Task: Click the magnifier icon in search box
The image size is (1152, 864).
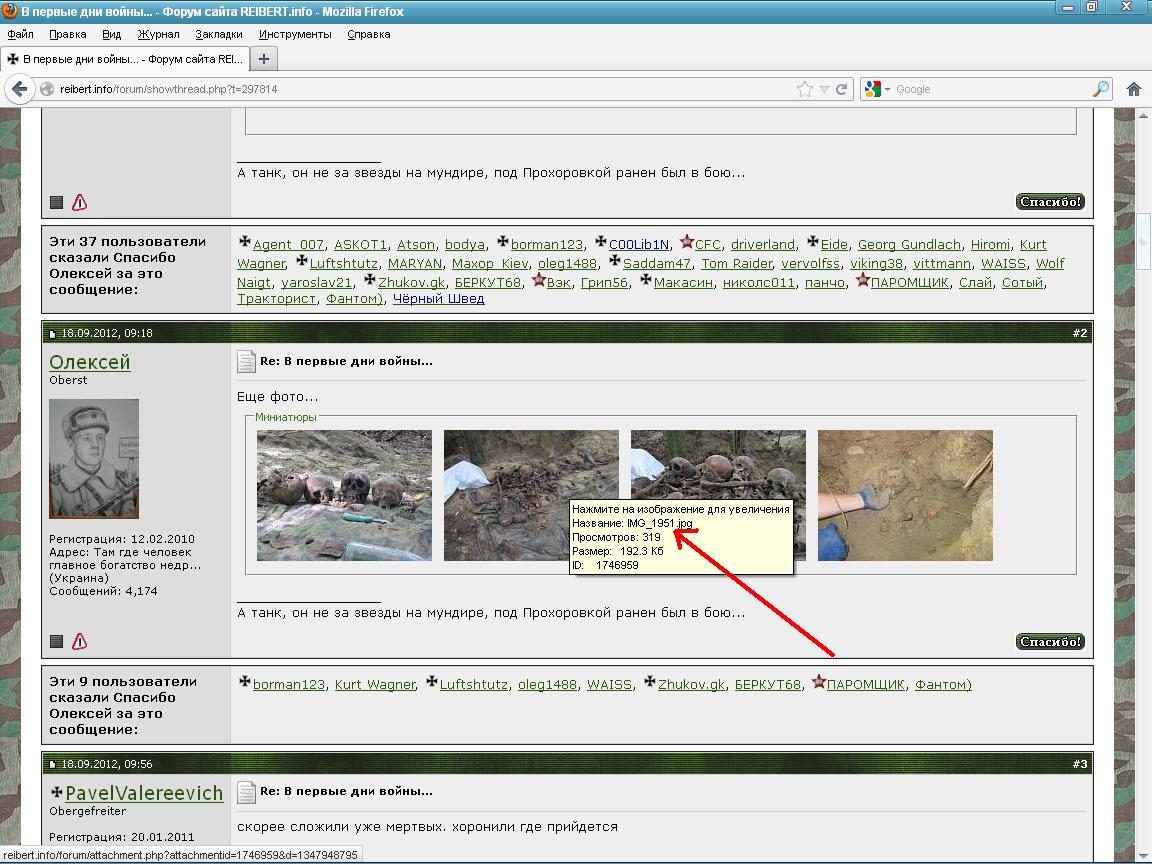Action: point(1100,89)
